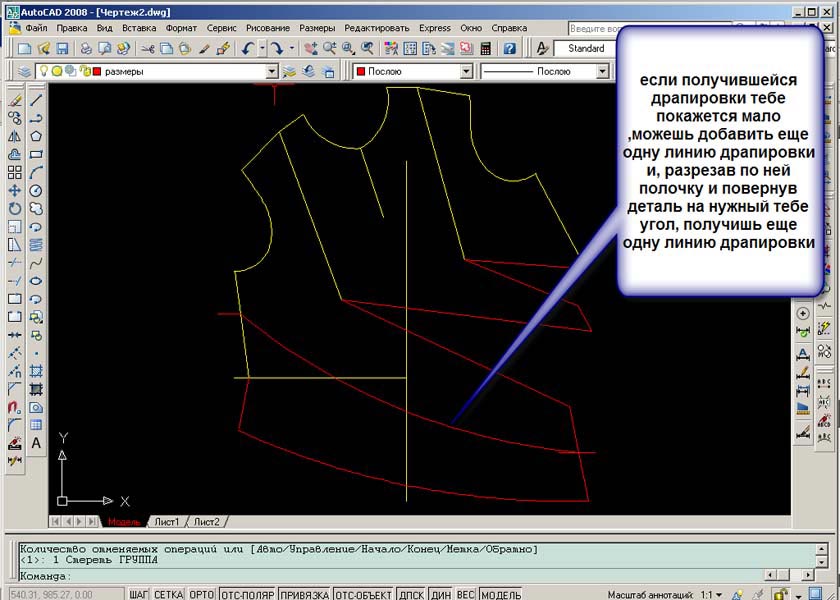Switch to the Лист1 layout tab
The width and height of the screenshot is (840, 600).
[x=165, y=522]
